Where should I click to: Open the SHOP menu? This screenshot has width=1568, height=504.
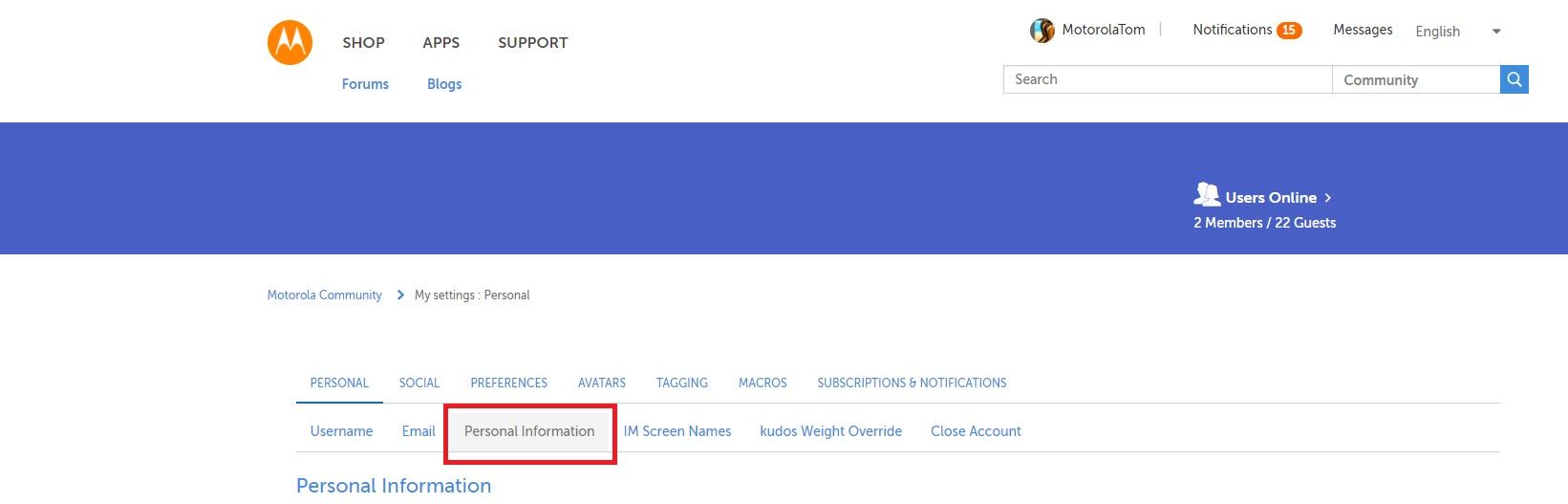364,42
